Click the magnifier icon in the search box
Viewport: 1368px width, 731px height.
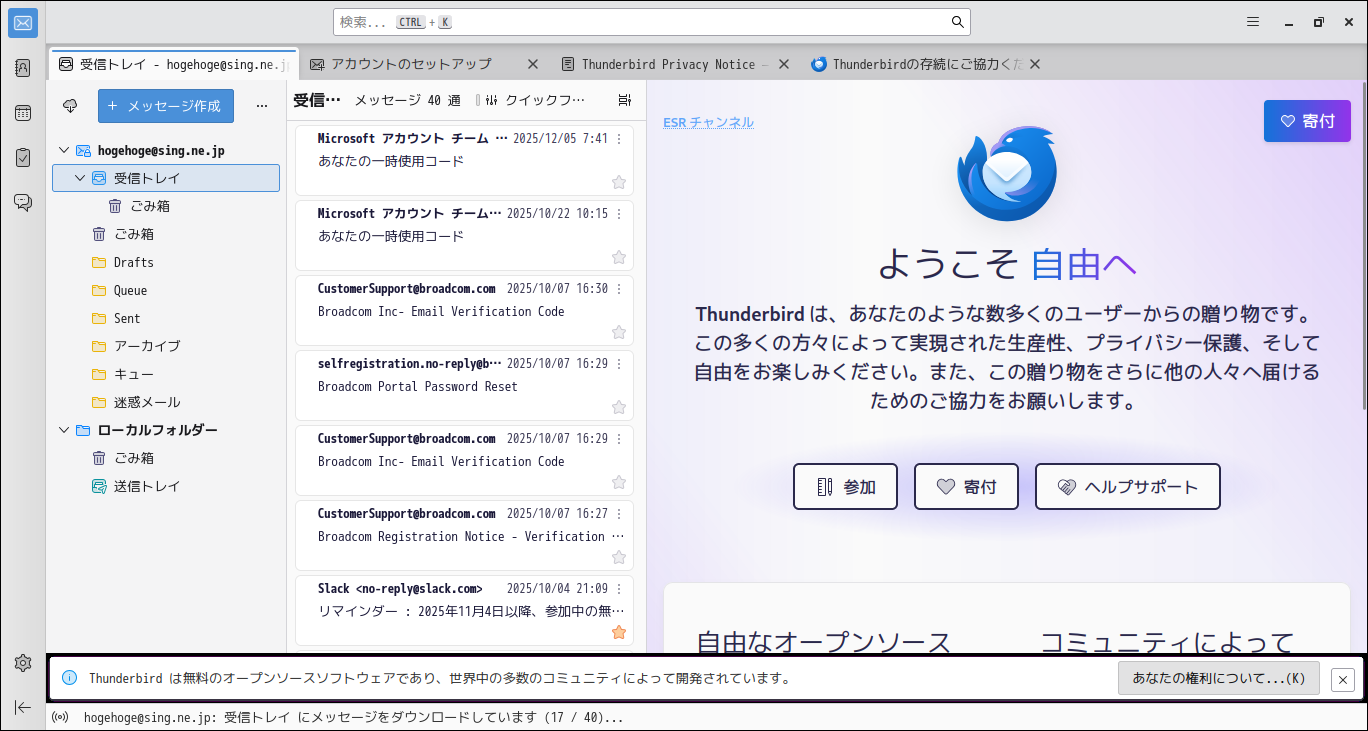click(x=957, y=22)
